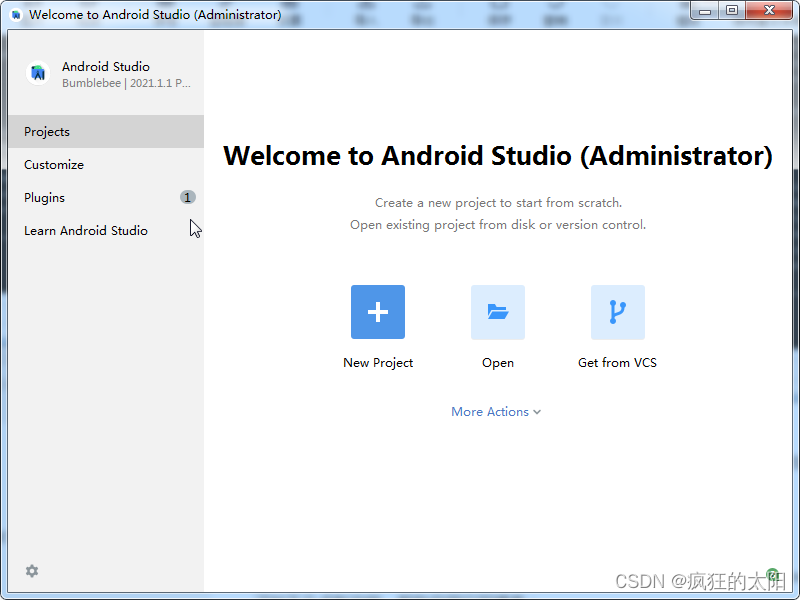Viewport: 800px width, 600px height.
Task: Click the Plugins update badge showing 1
Action: [x=187, y=197]
